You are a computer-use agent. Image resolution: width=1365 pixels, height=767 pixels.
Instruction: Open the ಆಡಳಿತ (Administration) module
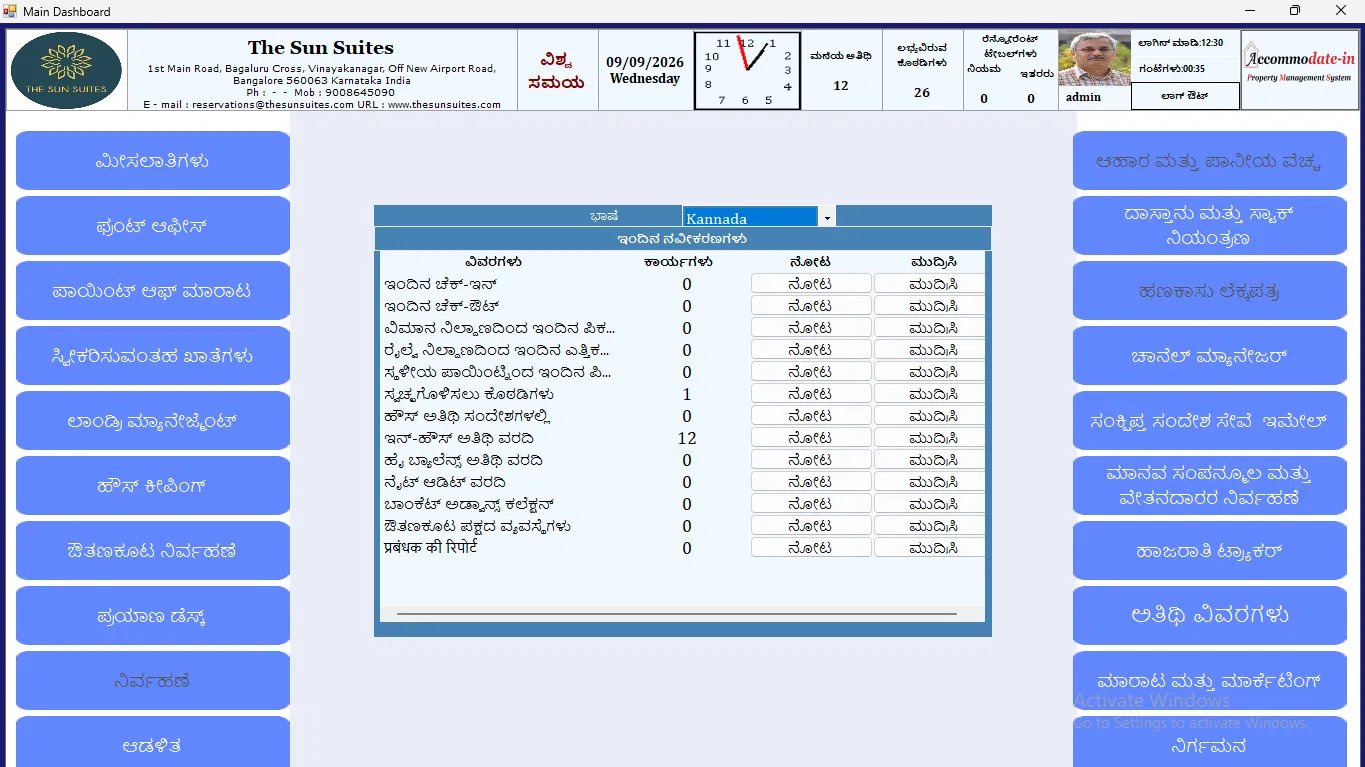153,742
